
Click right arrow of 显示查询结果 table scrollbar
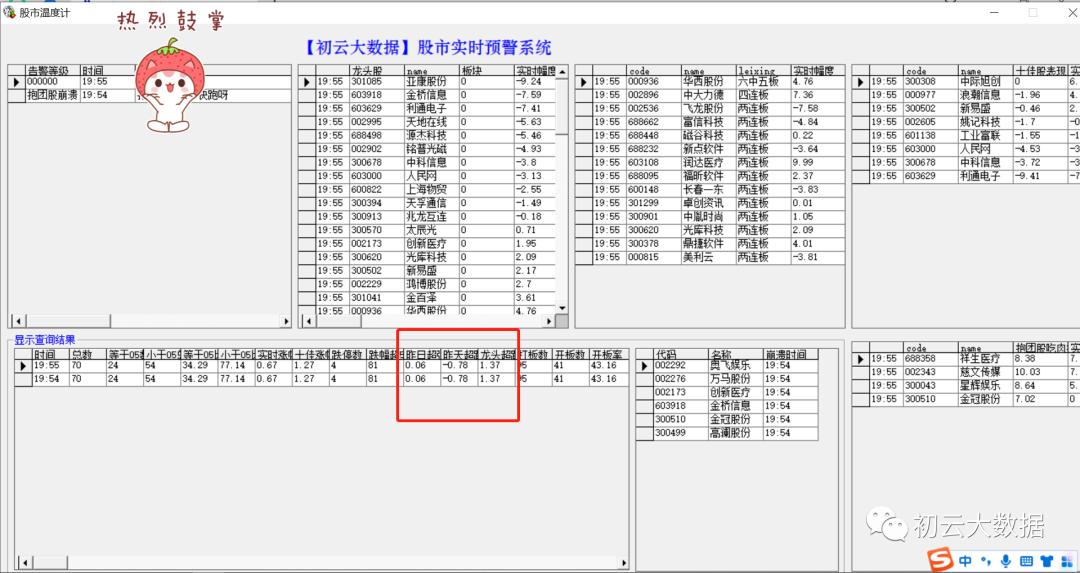(623, 563)
